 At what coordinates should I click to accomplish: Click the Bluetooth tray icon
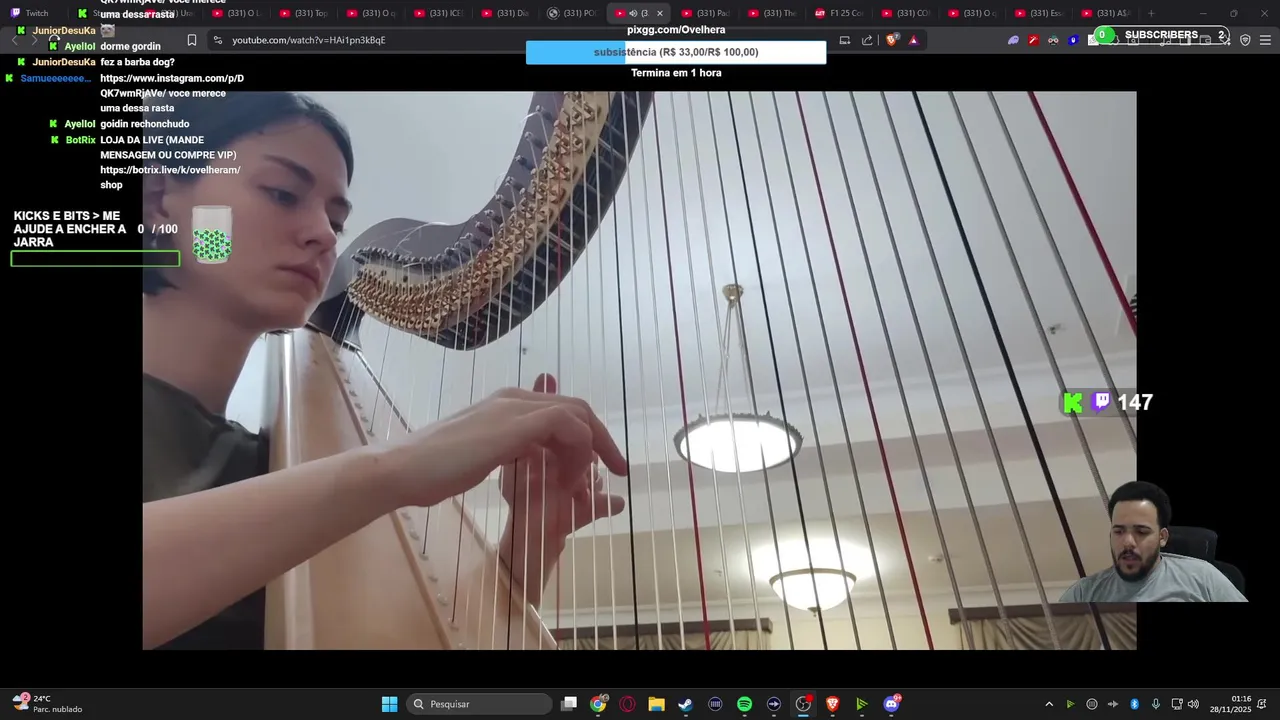point(1135,704)
